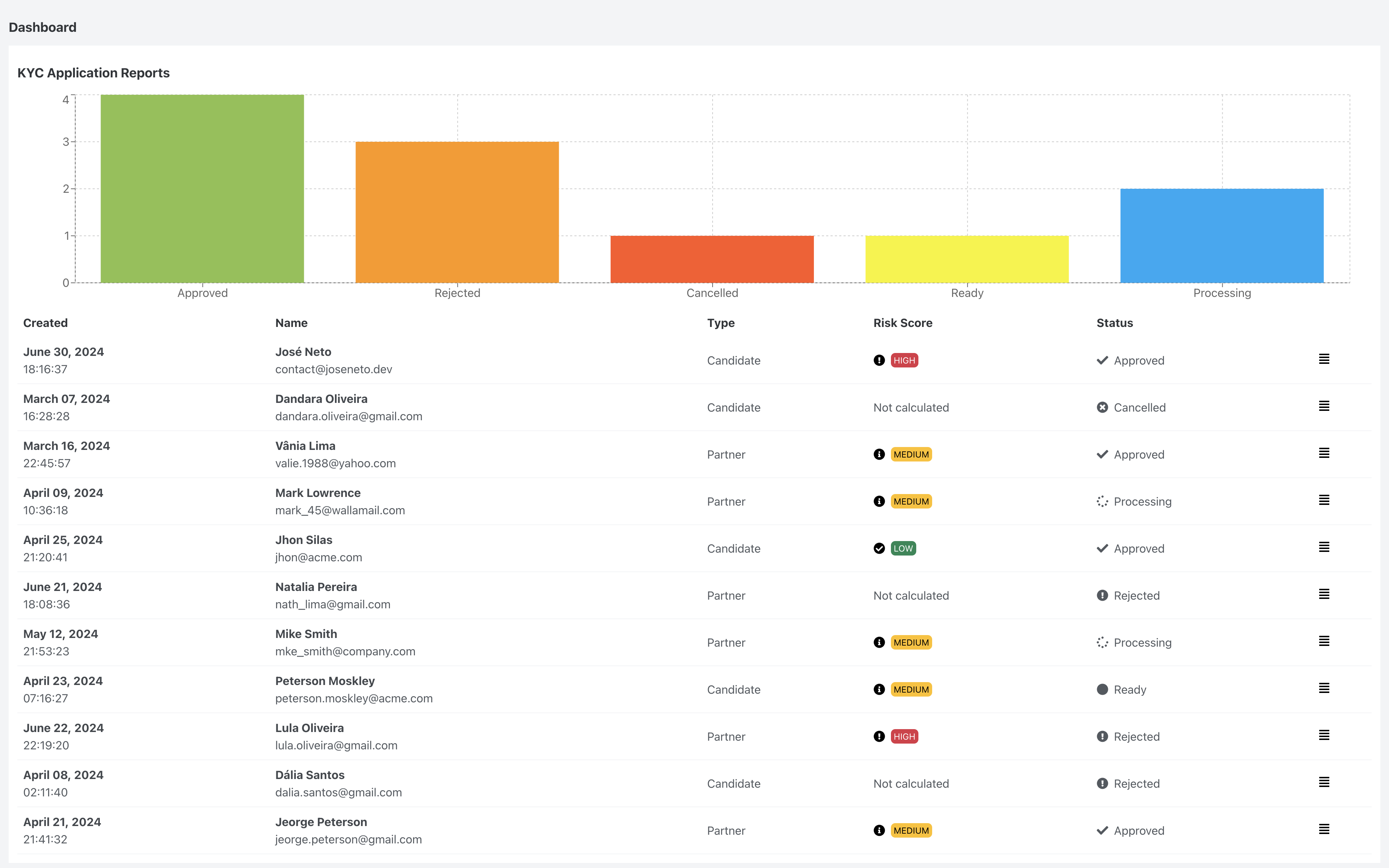Click the Approved checkmark for José Neto
The width and height of the screenshot is (1389, 868).
click(x=1102, y=361)
